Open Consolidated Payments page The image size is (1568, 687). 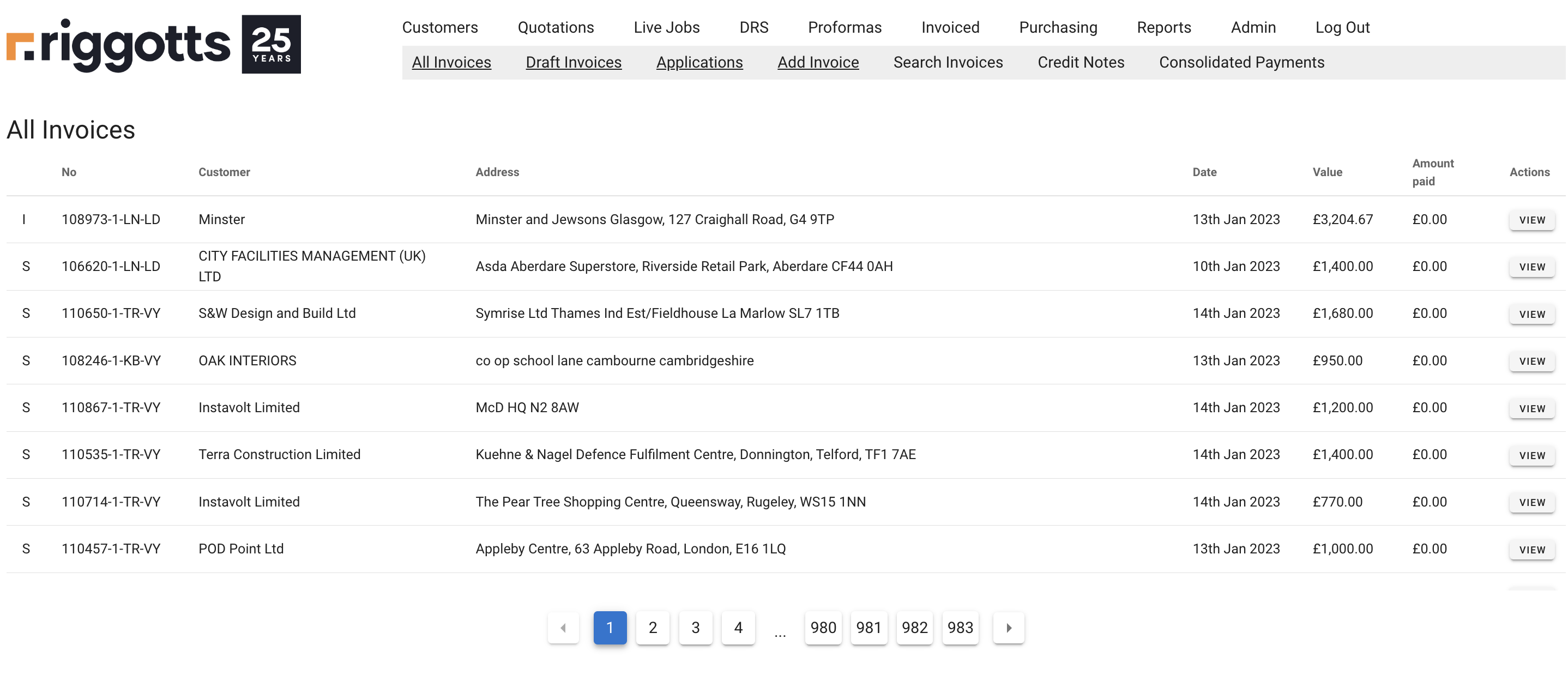pyautogui.click(x=1241, y=62)
